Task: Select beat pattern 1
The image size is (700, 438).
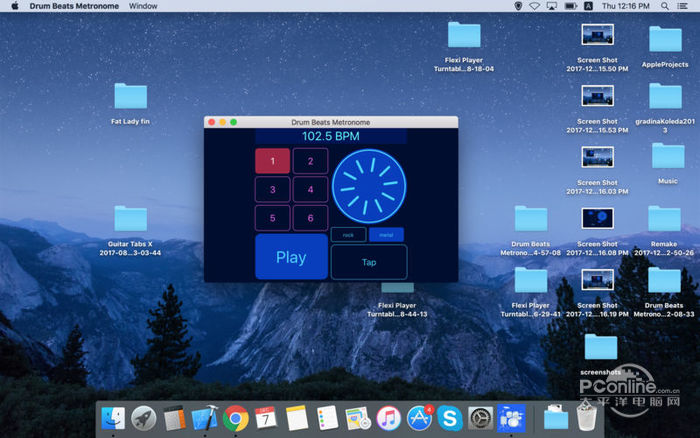Action: pyautogui.click(x=272, y=161)
